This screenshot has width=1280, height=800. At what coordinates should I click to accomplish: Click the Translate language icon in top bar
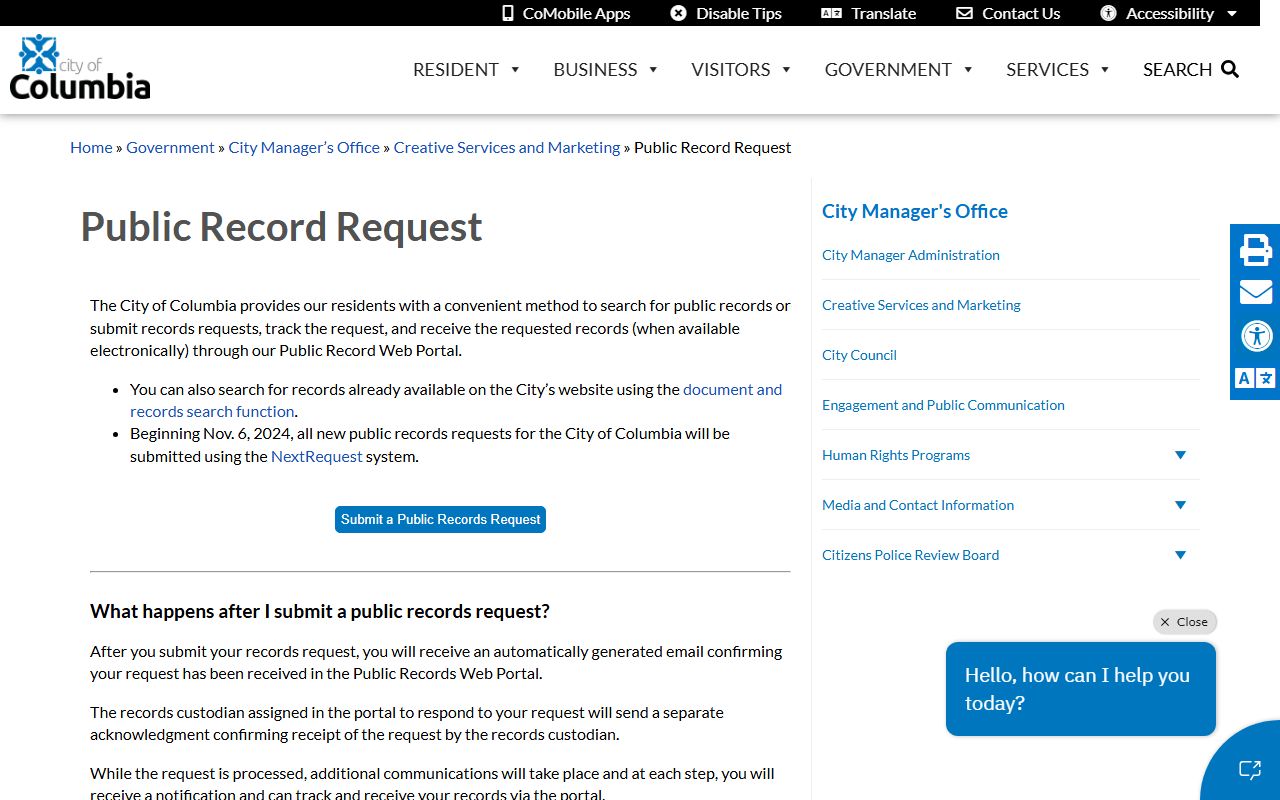point(831,13)
